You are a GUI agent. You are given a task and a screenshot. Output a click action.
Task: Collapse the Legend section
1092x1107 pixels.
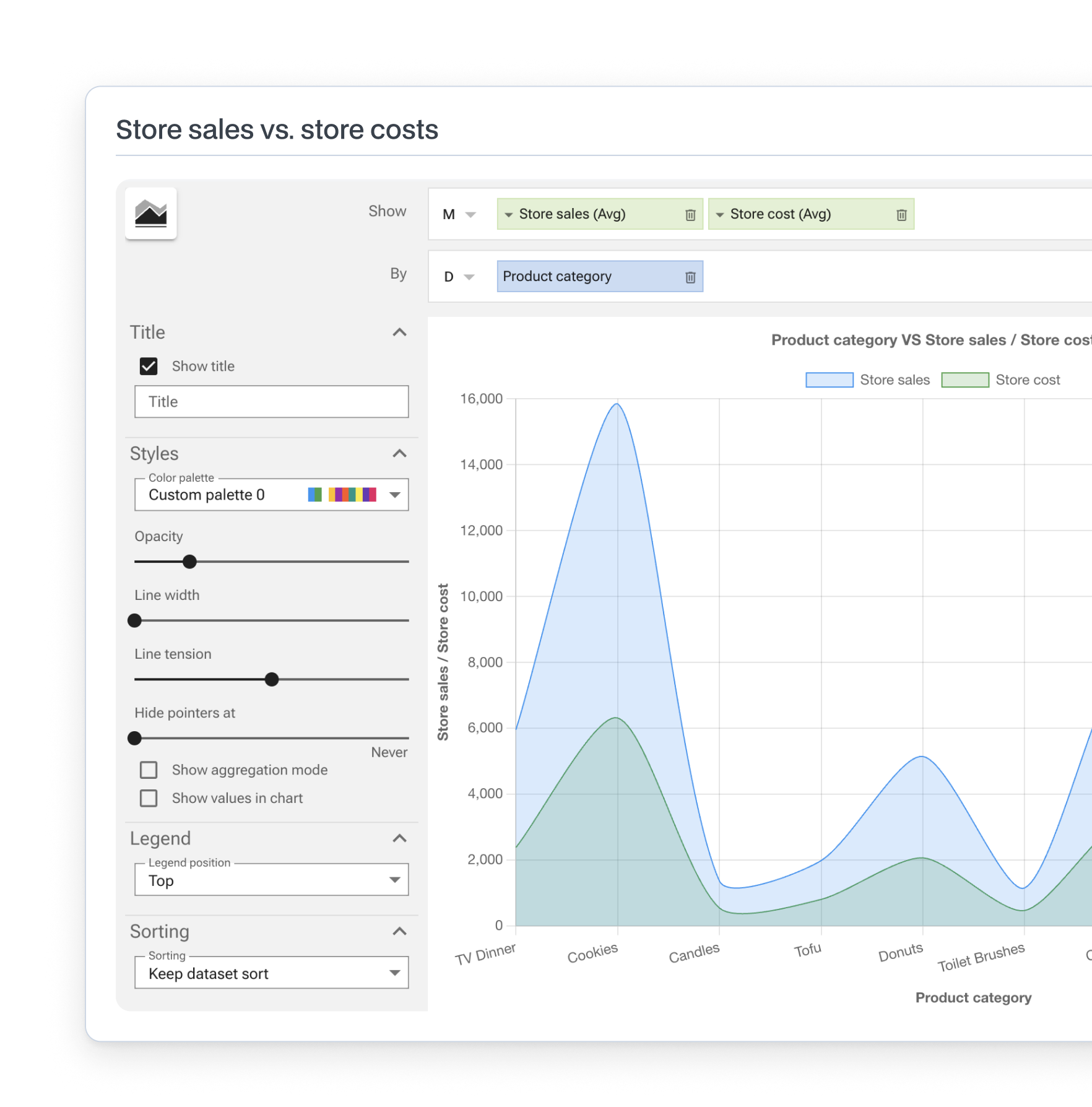[x=400, y=838]
